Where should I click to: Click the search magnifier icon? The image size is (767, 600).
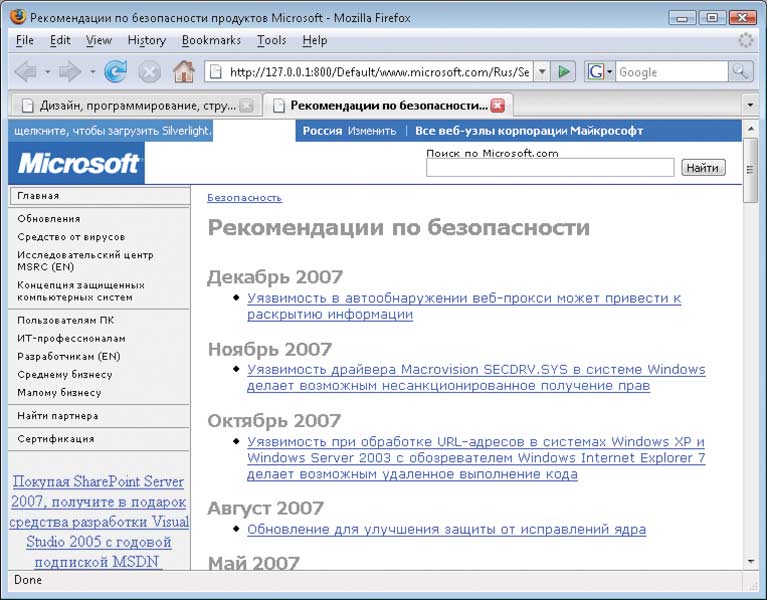tap(740, 72)
